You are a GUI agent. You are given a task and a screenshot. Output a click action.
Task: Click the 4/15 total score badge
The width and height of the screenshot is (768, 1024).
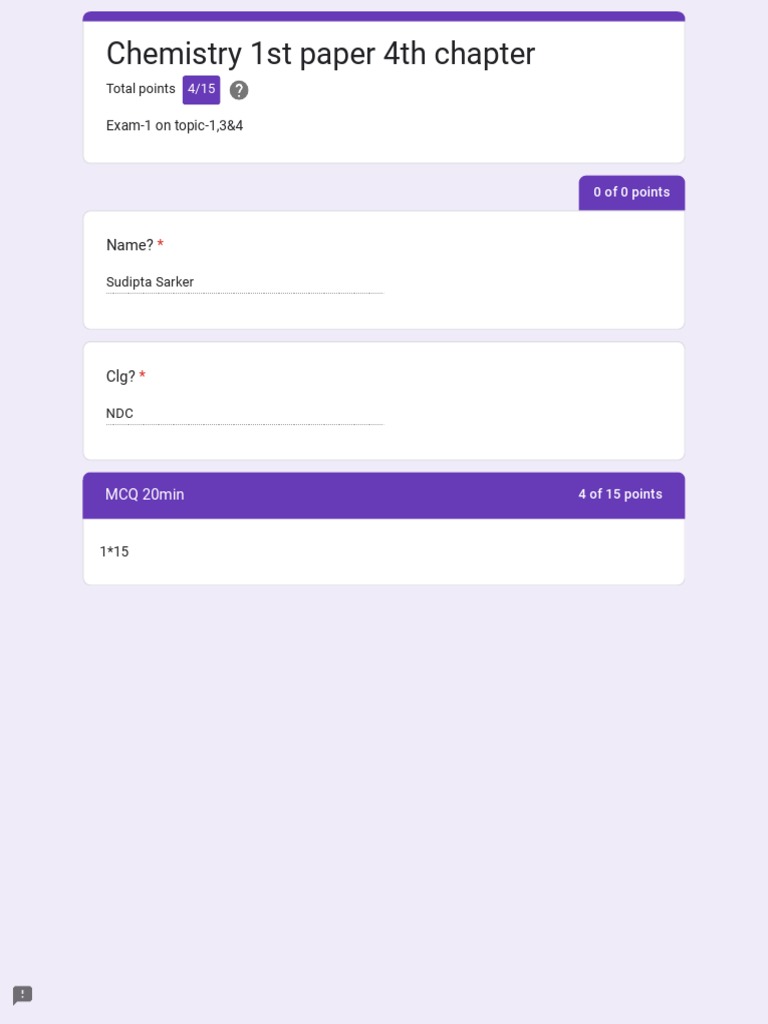pos(201,89)
